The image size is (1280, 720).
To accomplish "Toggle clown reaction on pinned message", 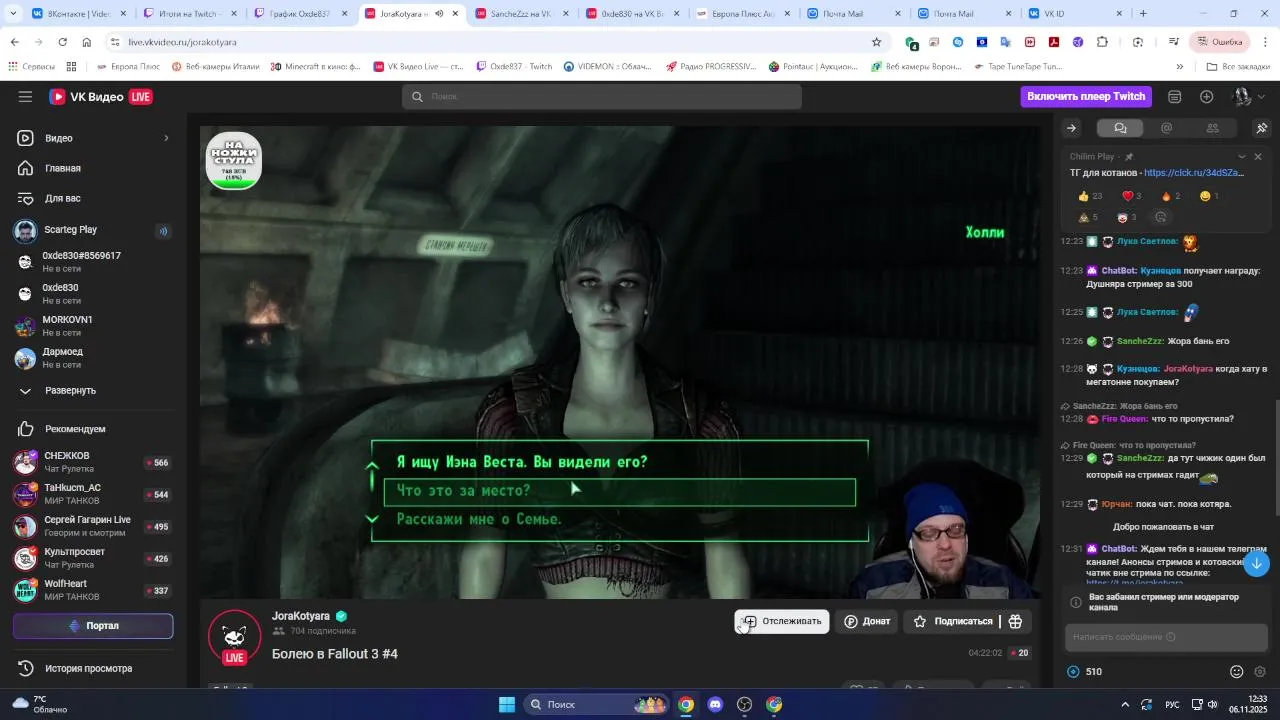I will coord(1126,217).
